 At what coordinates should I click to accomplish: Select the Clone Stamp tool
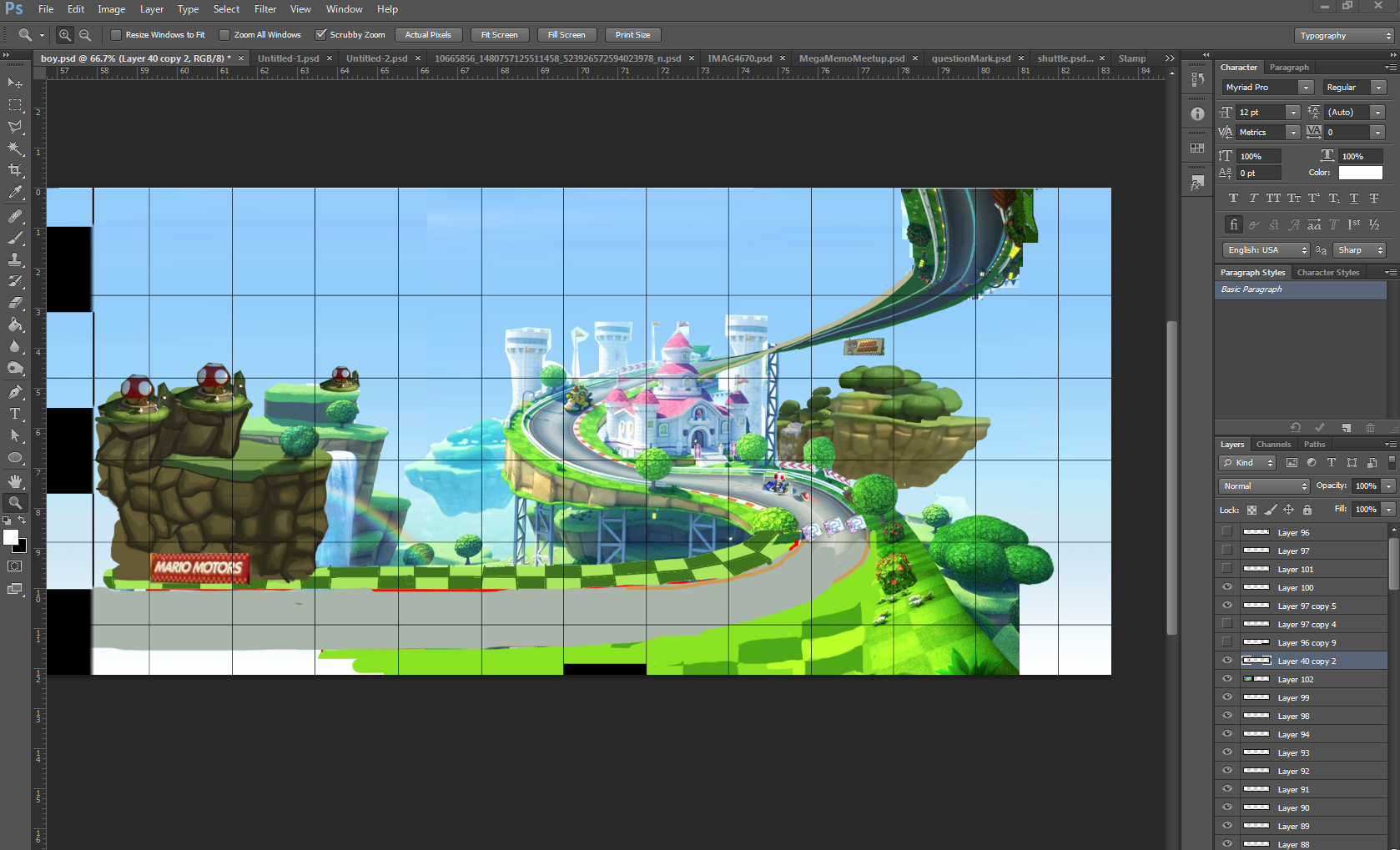click(x=15, y=259)
